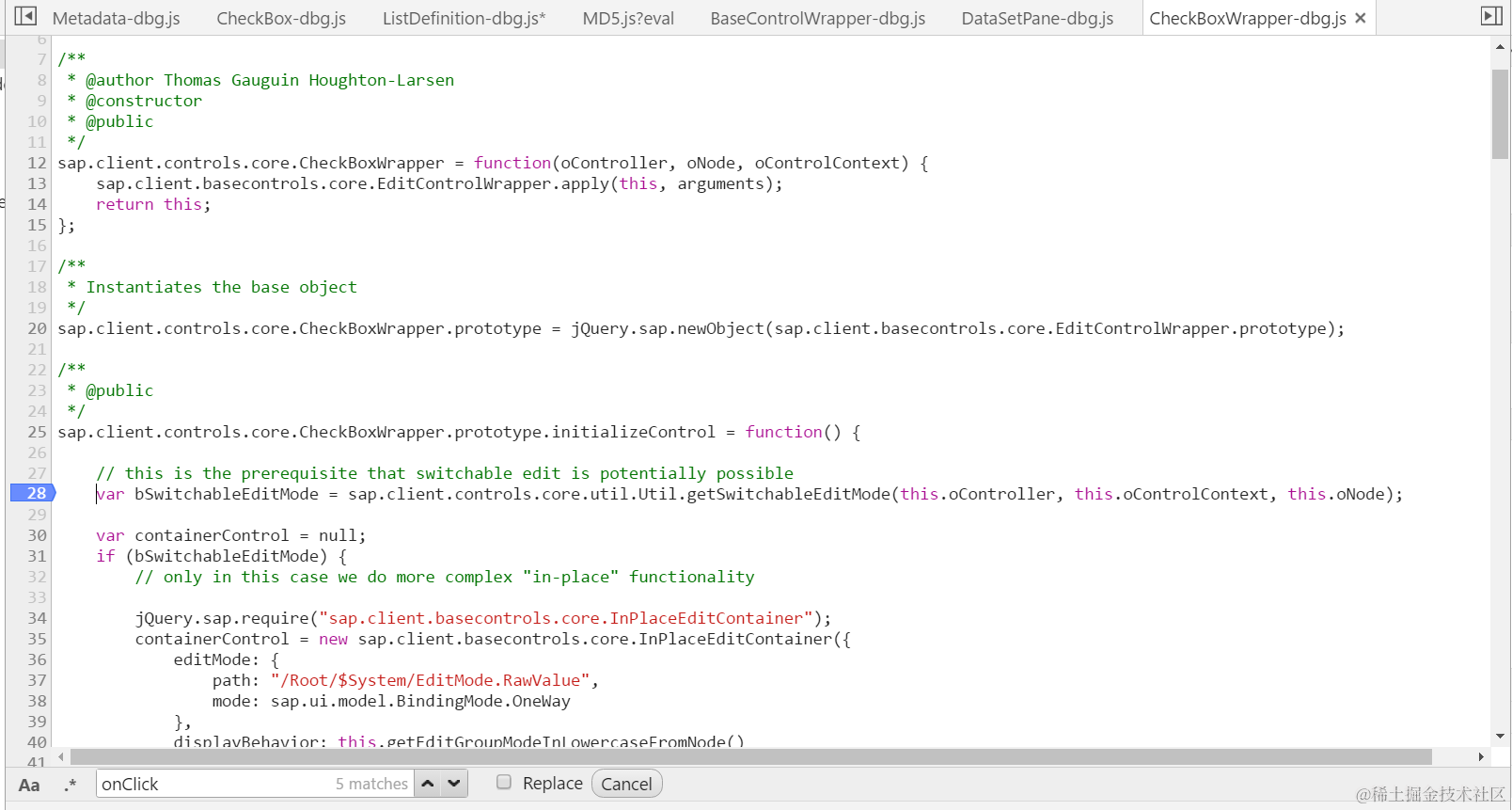Add breakpoint at line 30
The image size is (1512, 810).
[37, 535]
